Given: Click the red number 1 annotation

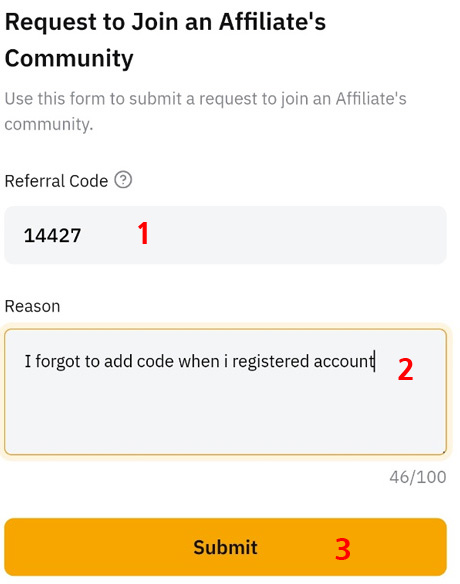Looking at the screenshot, I should tap(143, 233).
